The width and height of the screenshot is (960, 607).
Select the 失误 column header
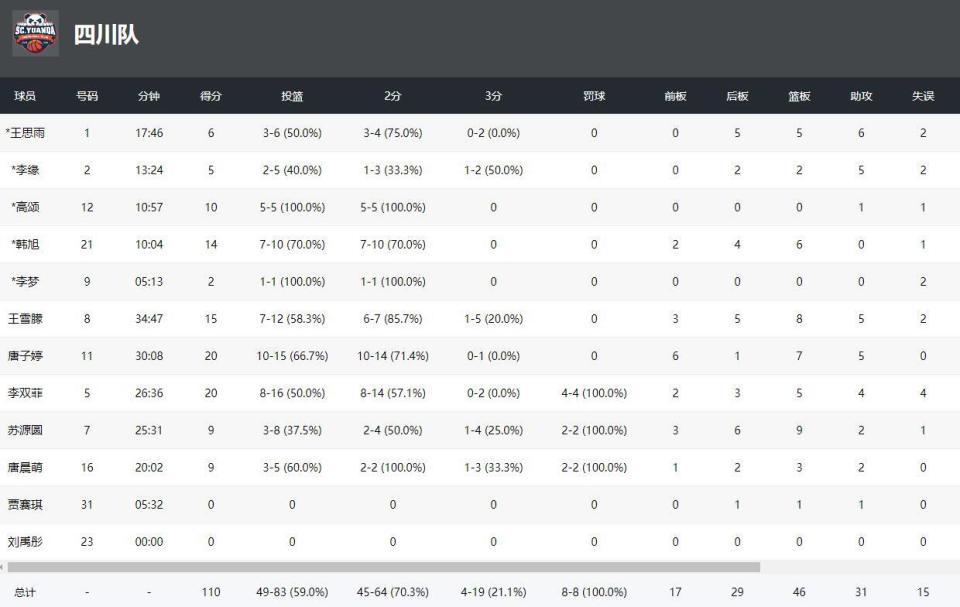(x=923, y=96)
